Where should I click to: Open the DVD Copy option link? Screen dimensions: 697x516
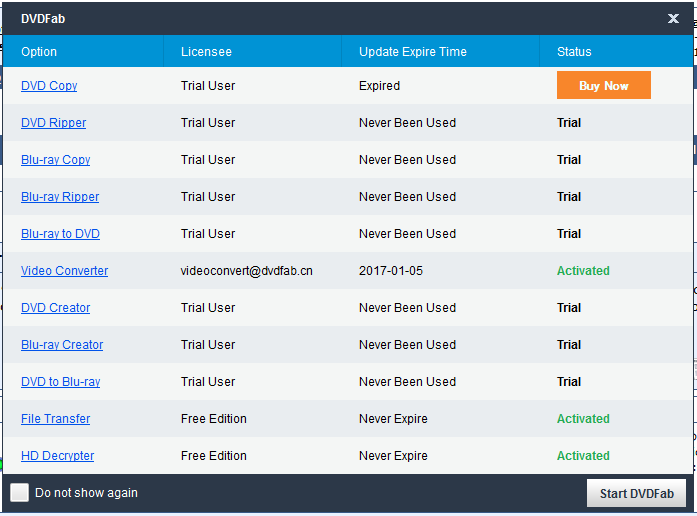click(49, 86)
